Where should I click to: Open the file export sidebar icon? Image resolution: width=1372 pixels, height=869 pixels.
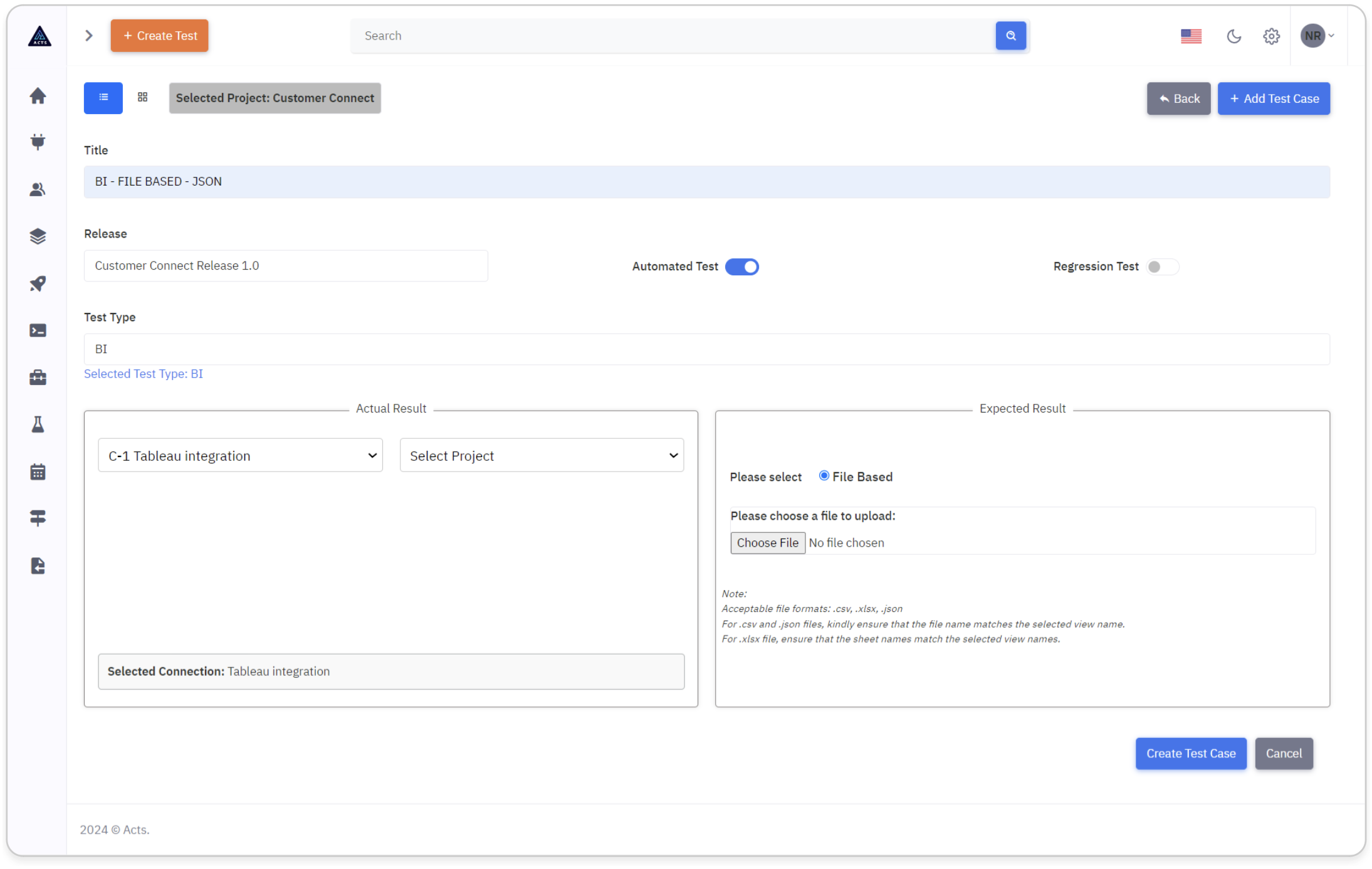click(38, 566)
